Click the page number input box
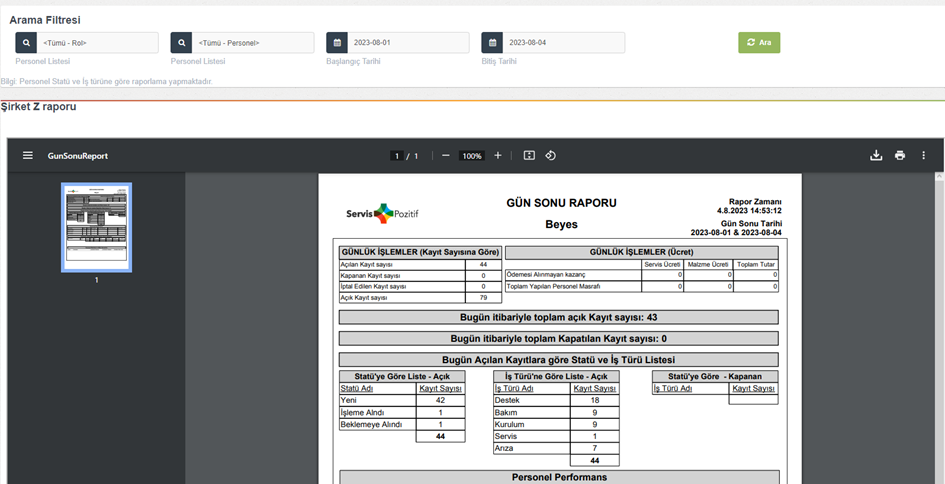The image size is (945, 484). pos(397,156)
